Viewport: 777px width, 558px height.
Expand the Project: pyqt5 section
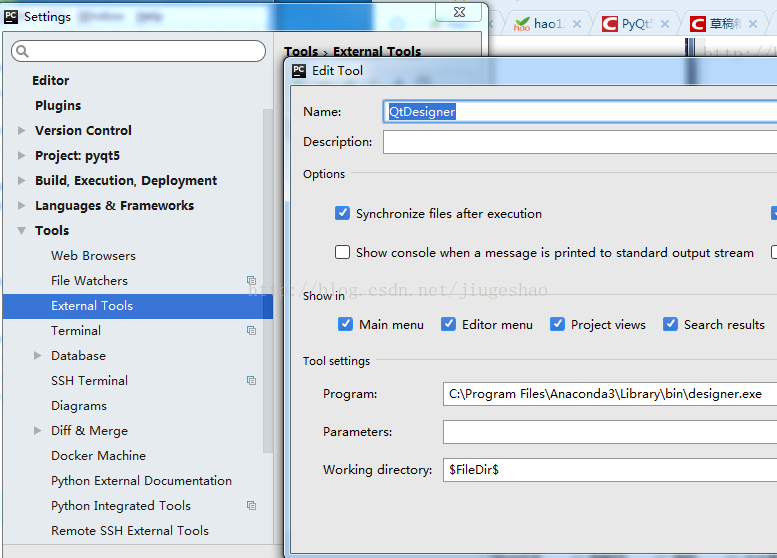[21, 156]
